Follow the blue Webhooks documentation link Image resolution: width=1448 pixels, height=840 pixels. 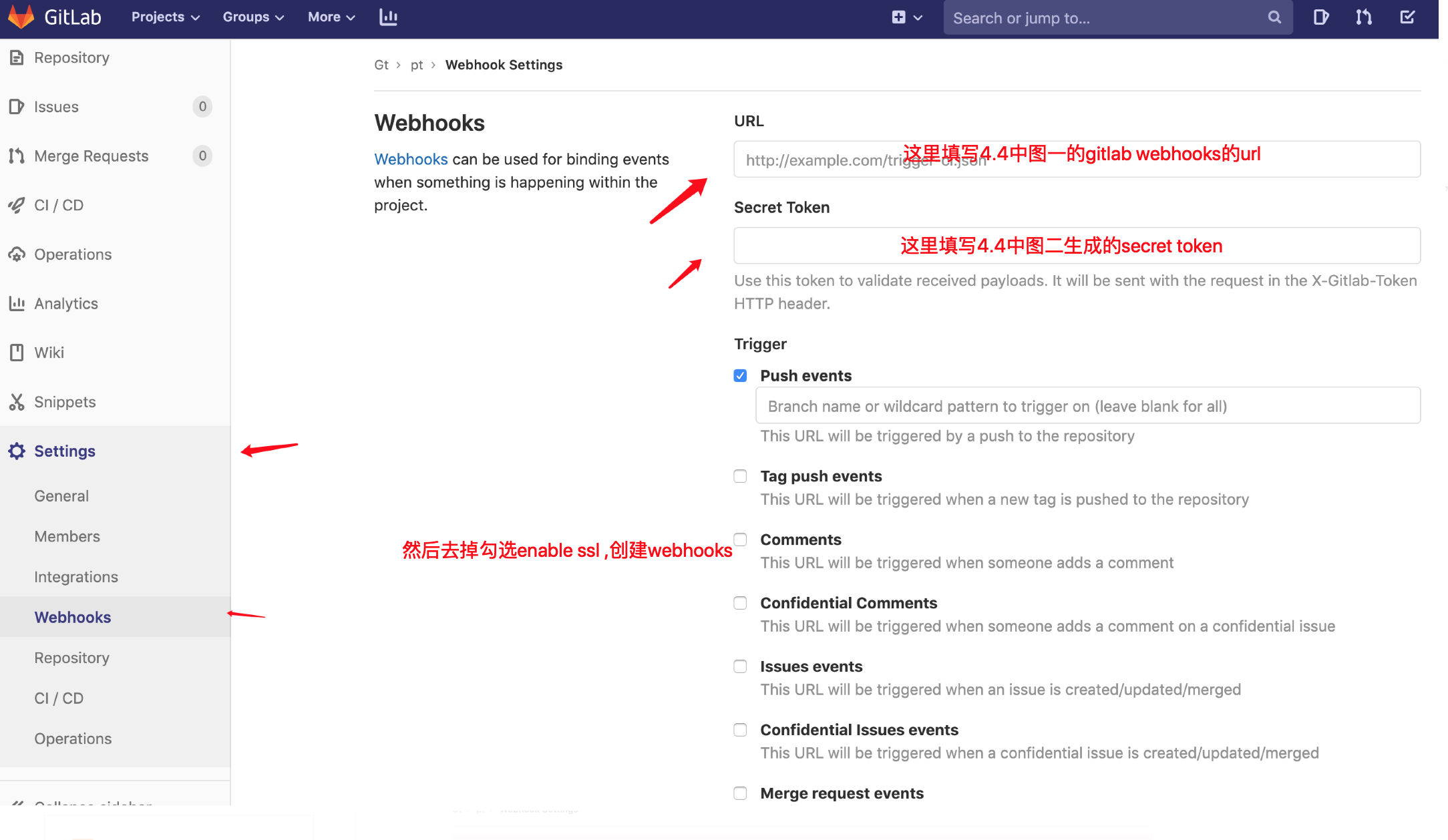click(411, 160)
